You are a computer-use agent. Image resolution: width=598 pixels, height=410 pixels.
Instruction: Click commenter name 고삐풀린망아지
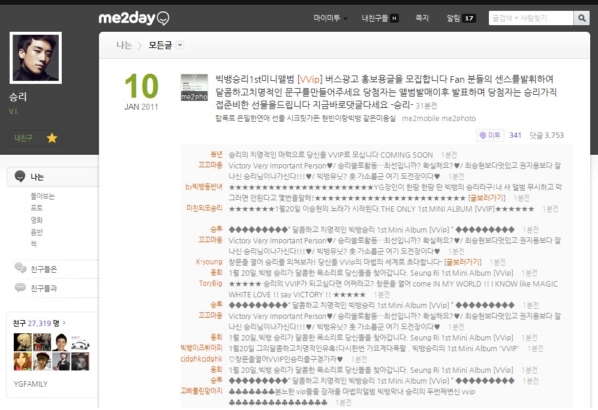(x=201, y=391)
